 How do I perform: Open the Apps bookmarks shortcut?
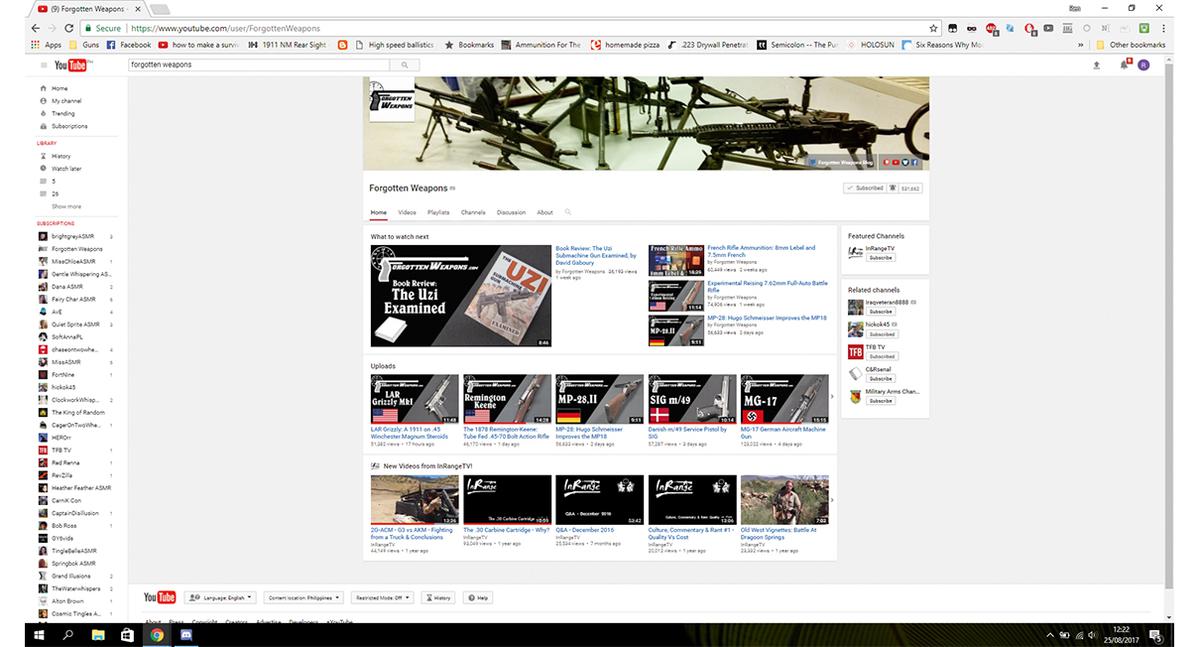46,45
